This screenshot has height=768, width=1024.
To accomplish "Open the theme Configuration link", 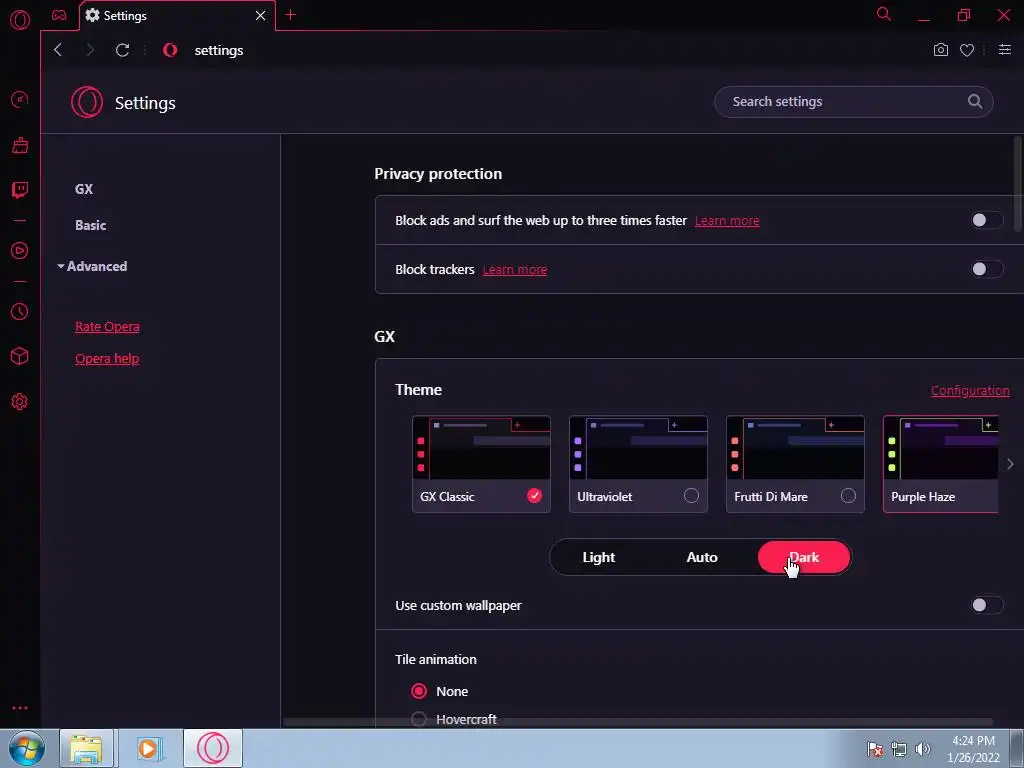I will pyautogui.click(x=970, y=391).
